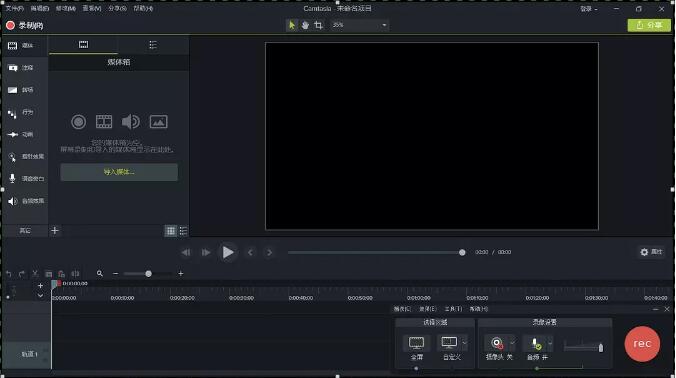This screenshot has width=676, height=378.
Task: Expand the track options chevron below the plus
Action: (40, 296)
